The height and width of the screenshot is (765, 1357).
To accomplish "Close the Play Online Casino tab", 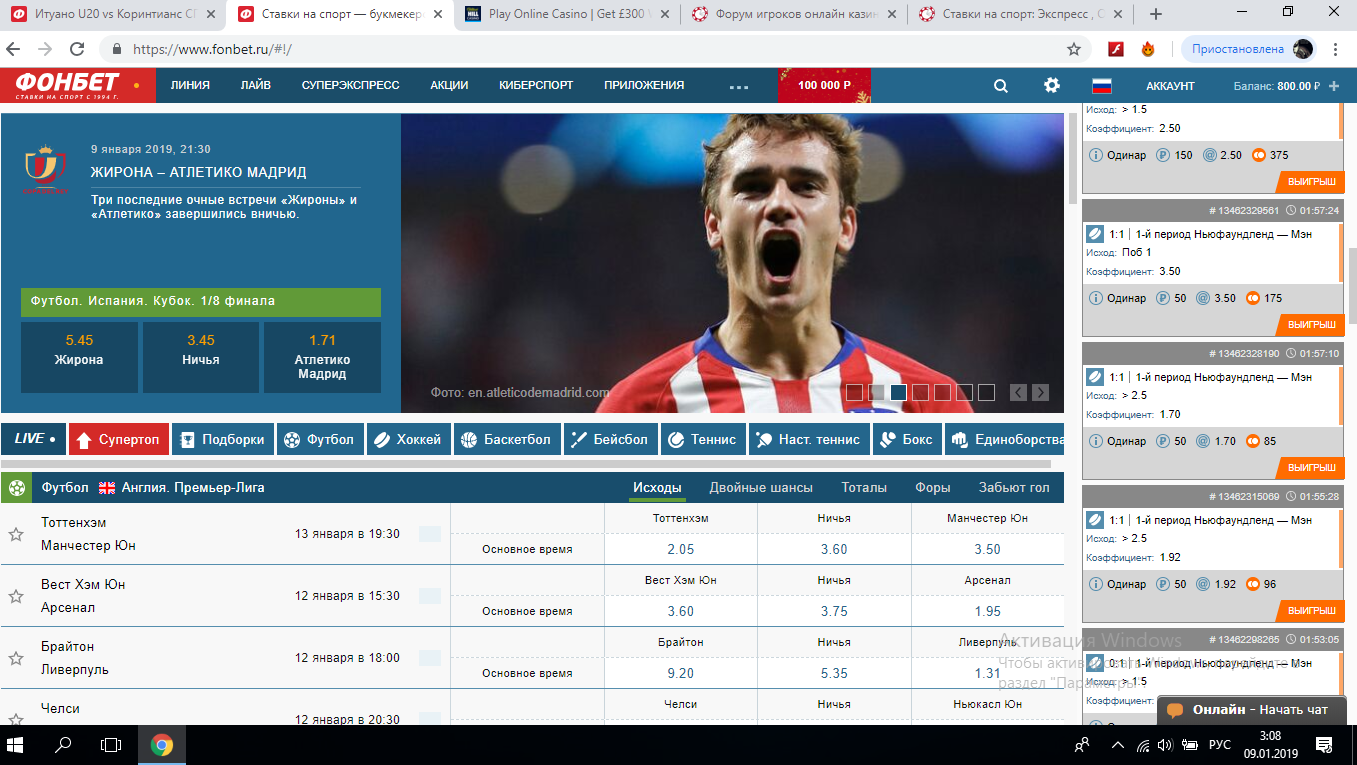I will tap(665, 14).
